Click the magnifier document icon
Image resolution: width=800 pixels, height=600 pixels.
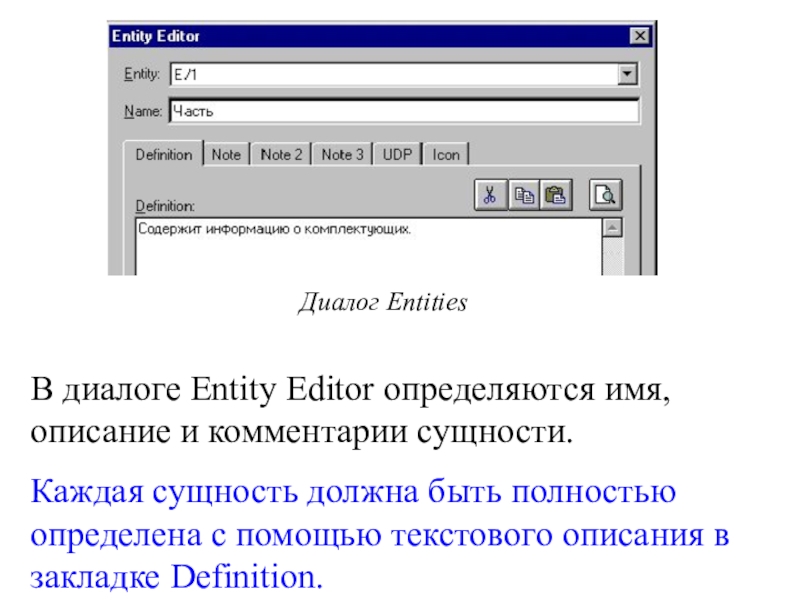[604, 195]
